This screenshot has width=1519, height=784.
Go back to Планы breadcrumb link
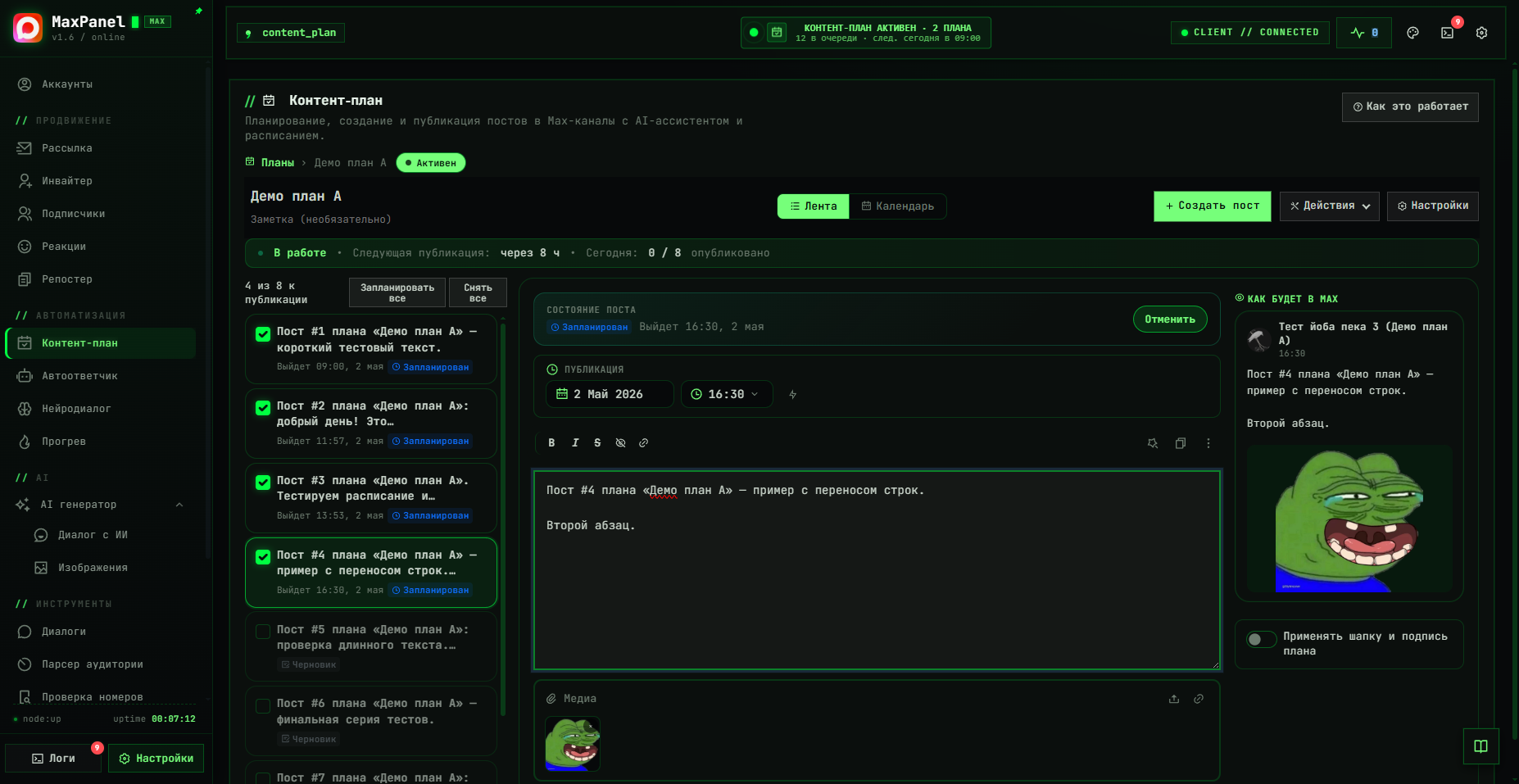pos(278,163)
